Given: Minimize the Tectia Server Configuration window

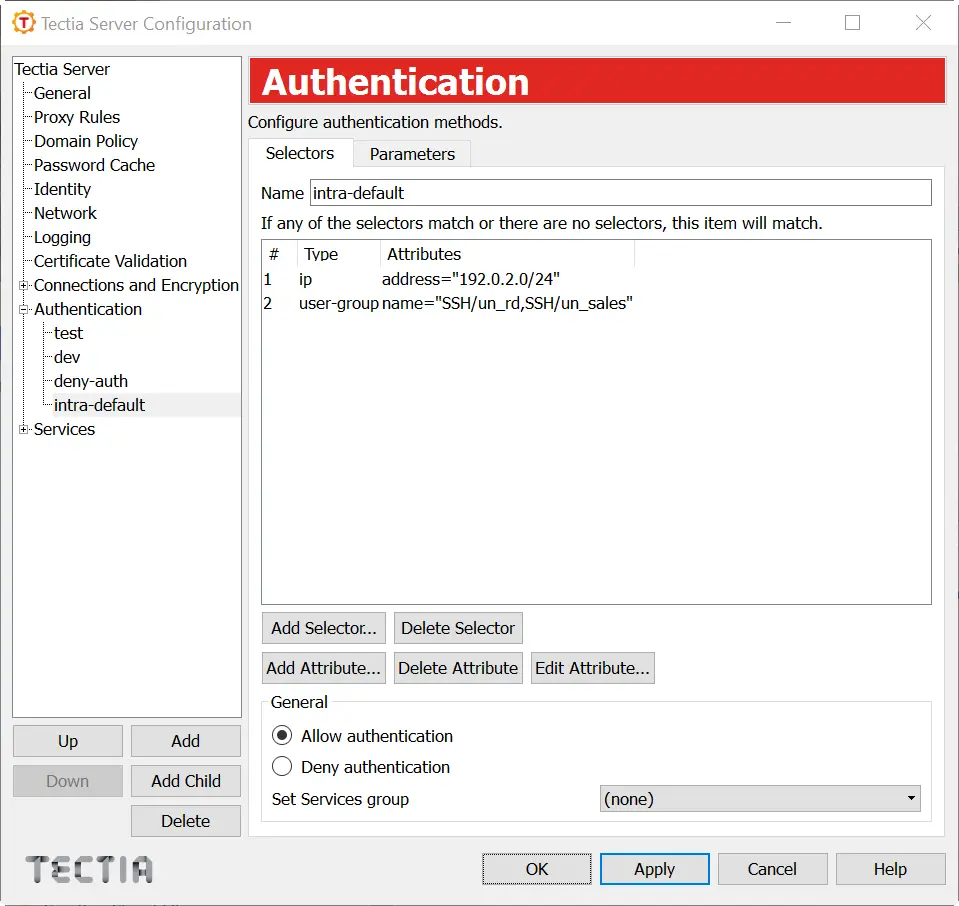Looking at the screenshot, I should 783,23.
